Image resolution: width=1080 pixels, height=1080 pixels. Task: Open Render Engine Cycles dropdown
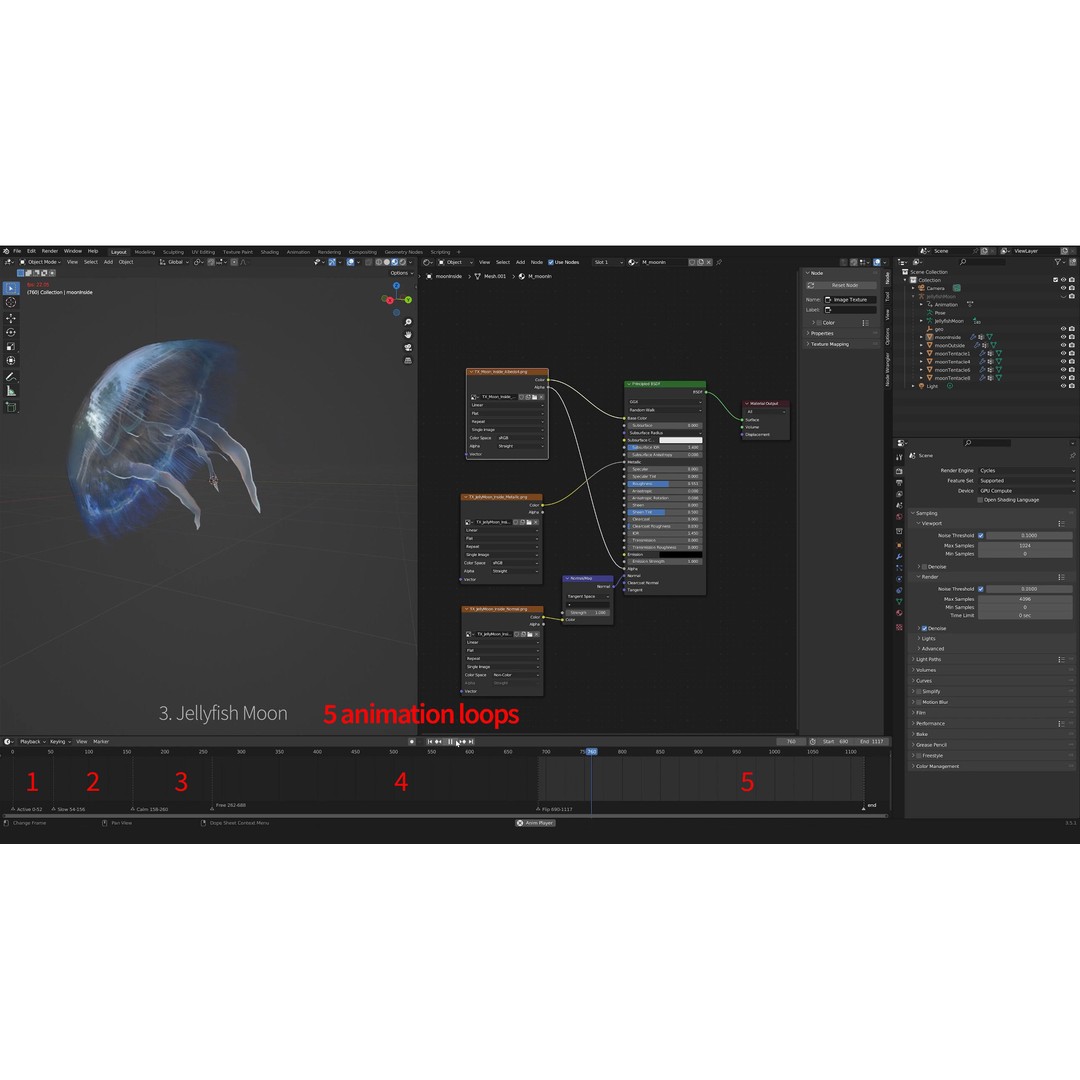[1026, 470]
